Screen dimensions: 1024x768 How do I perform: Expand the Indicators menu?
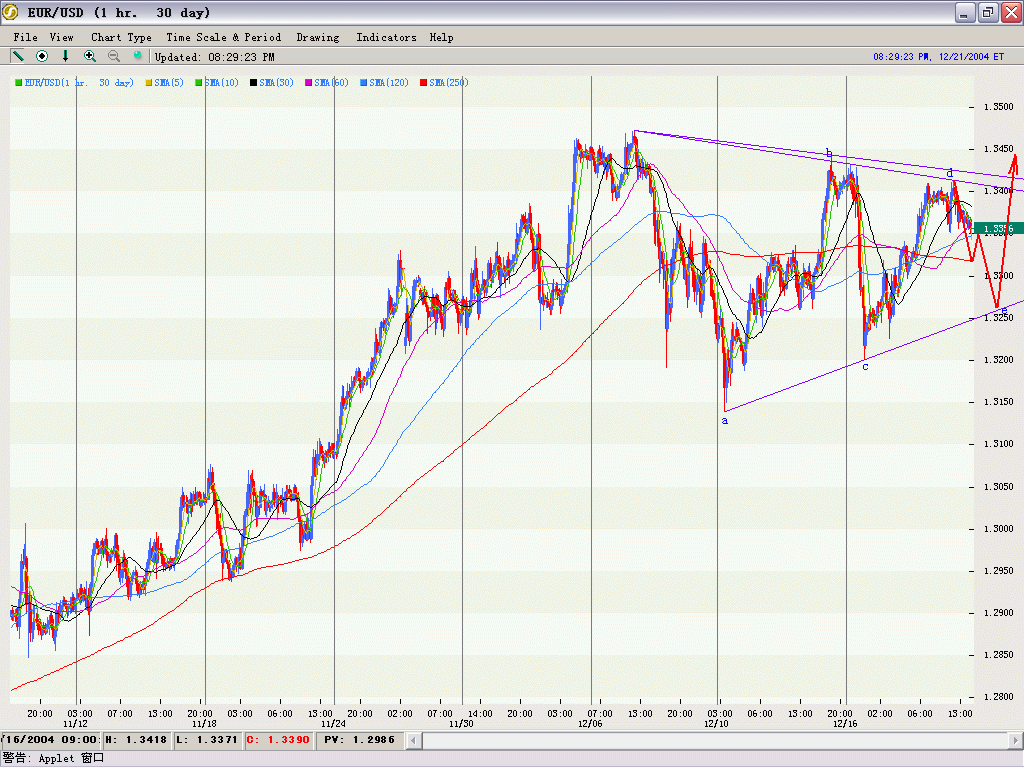tap(386, 37)
